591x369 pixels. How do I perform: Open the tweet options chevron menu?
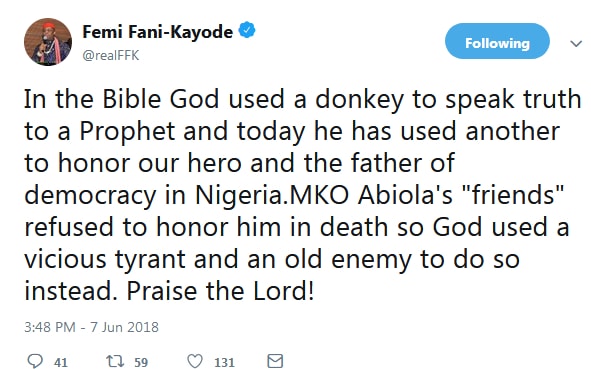576,44
